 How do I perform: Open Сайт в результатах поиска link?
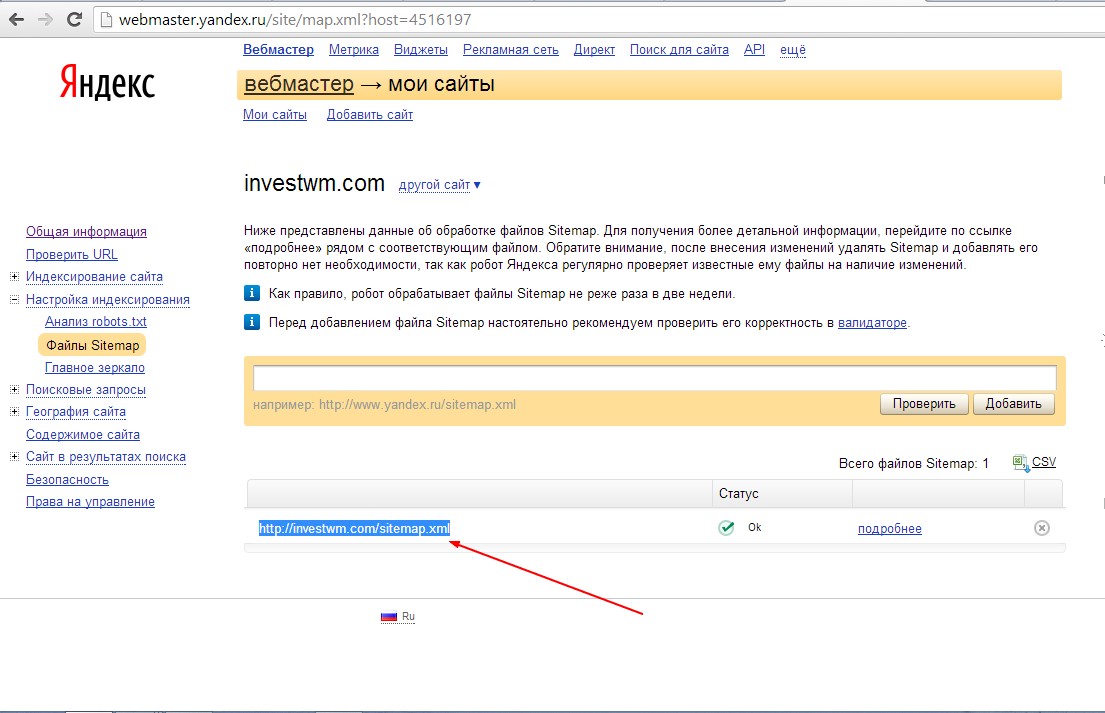pyautogui.click(x=106, y=457)
